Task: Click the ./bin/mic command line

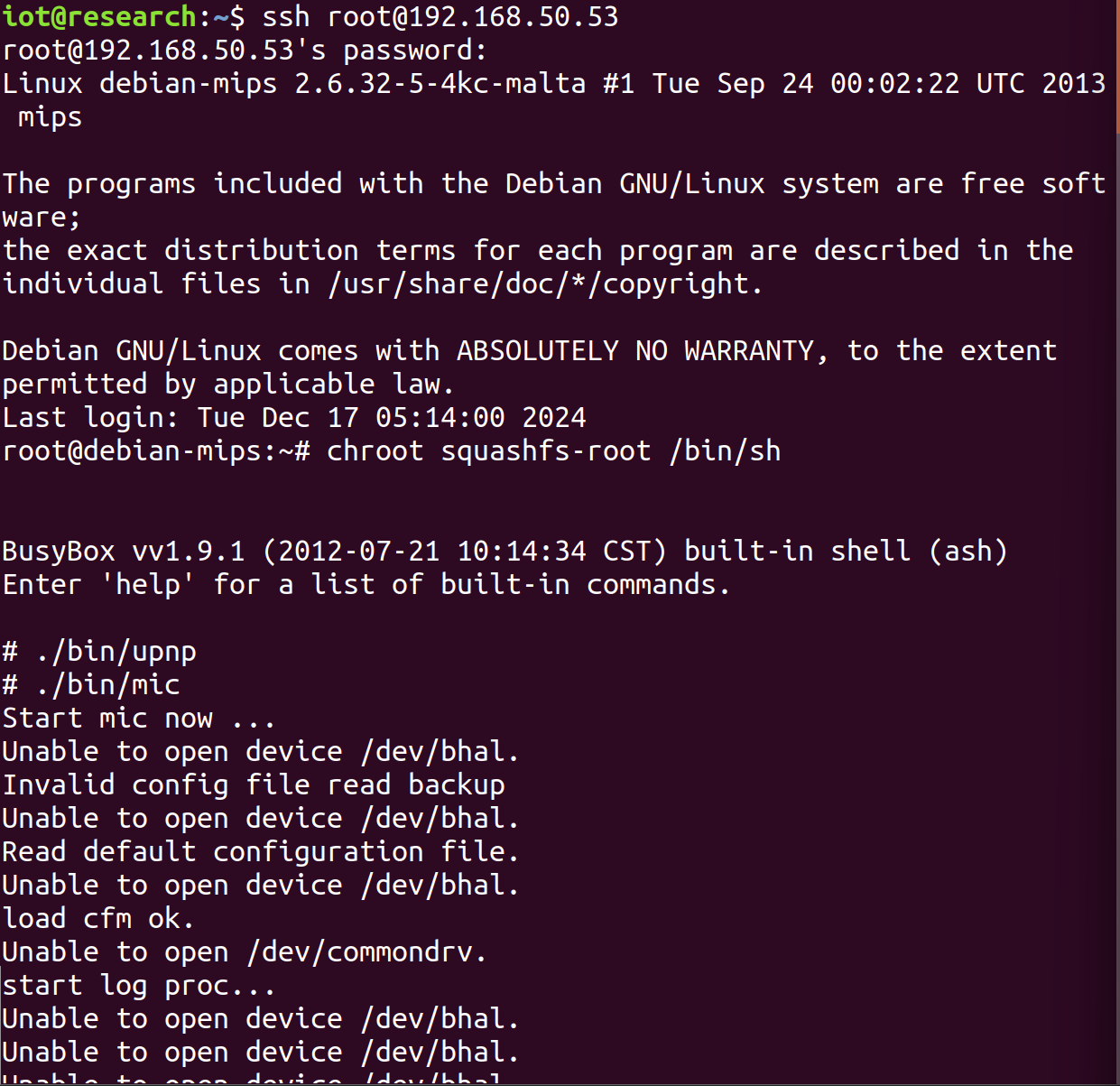Action: pyautogui.click(x=91, y=684)
